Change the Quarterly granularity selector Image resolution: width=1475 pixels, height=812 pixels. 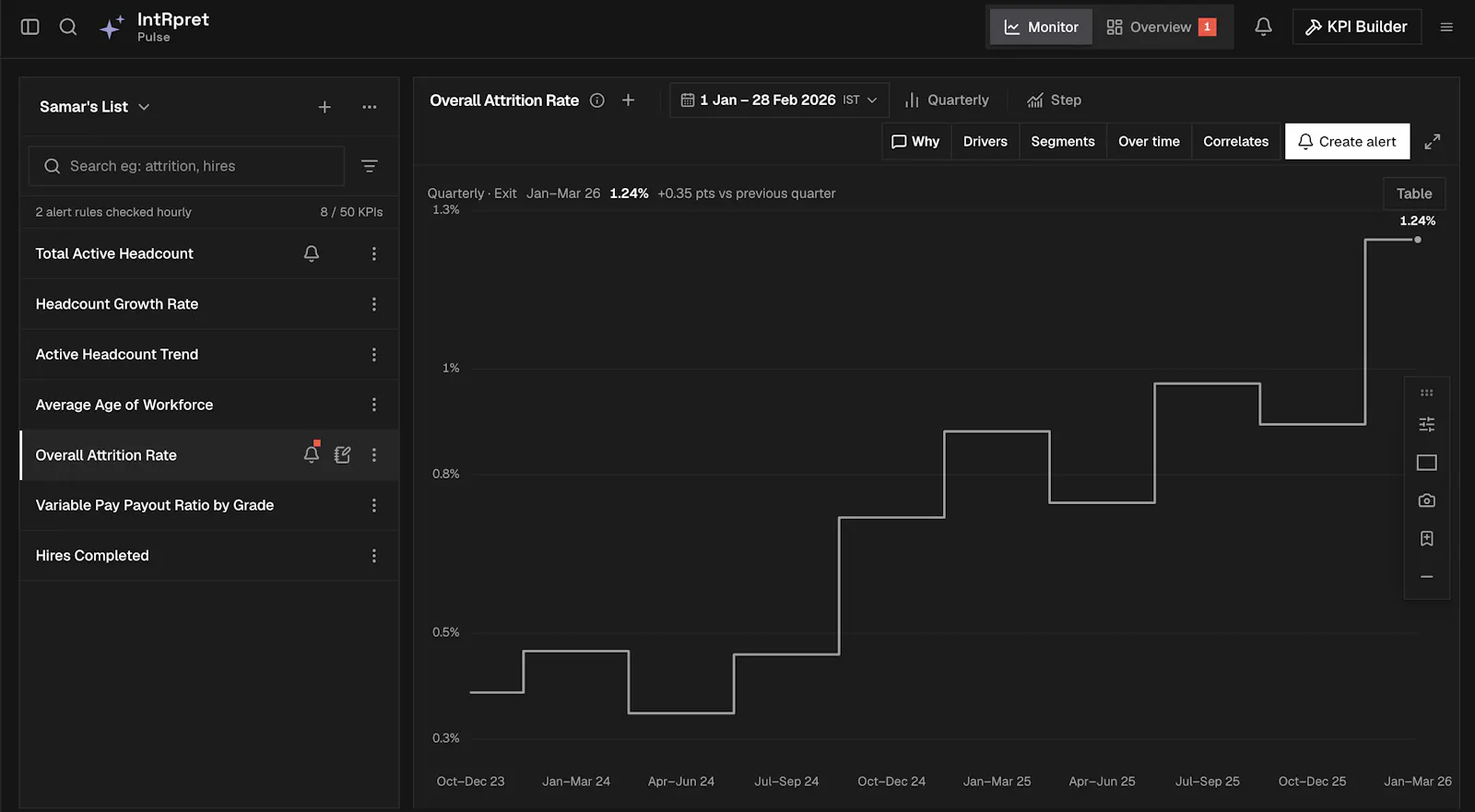(x=947, y=100)
